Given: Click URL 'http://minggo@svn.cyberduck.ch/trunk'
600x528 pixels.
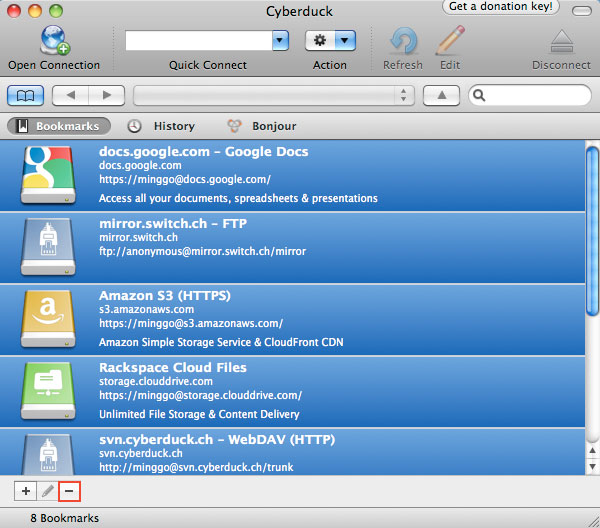Looking at the screenshot, I should coord(196,467).
